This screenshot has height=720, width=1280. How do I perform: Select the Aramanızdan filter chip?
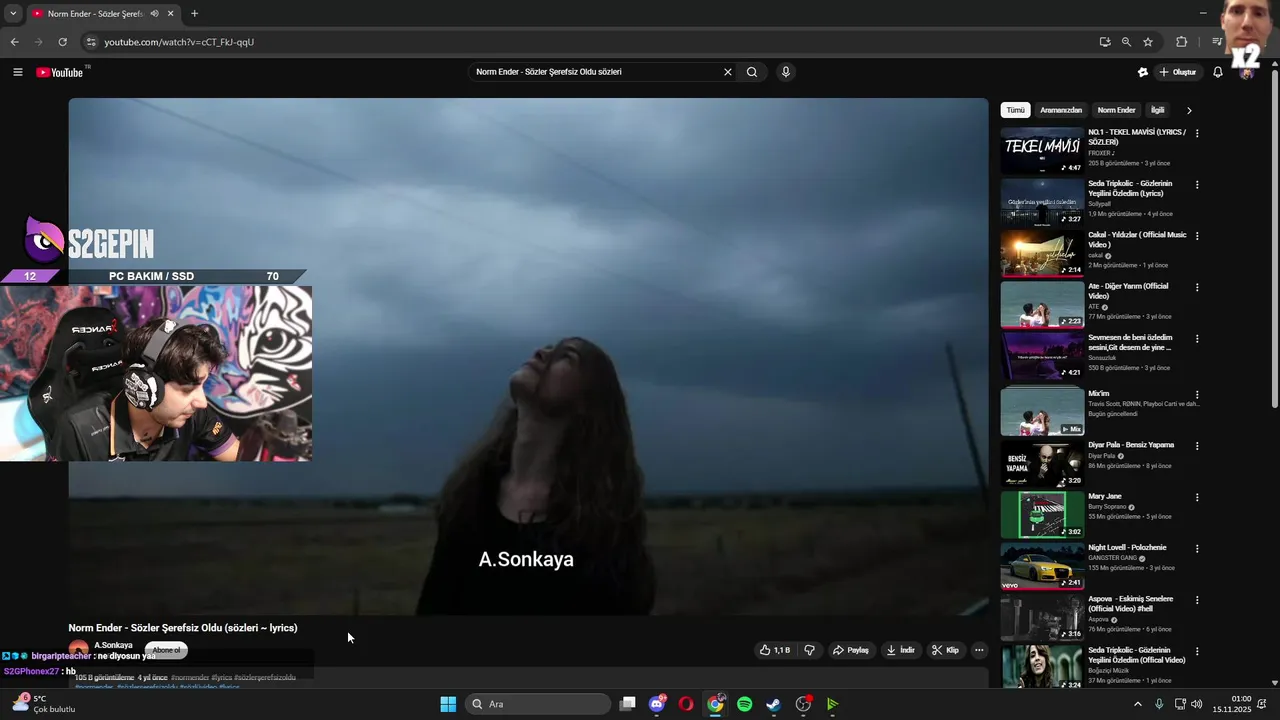(1061, 110)
